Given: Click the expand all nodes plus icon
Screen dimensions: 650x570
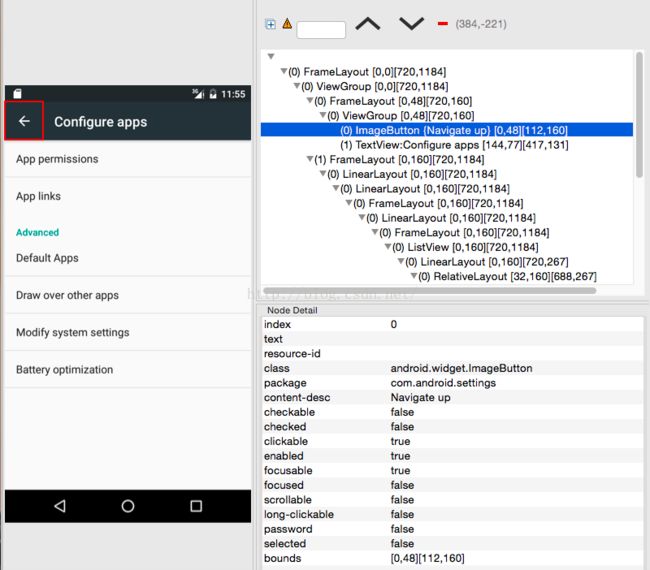Looking at the screenshot, I should [x=270, y=24].
